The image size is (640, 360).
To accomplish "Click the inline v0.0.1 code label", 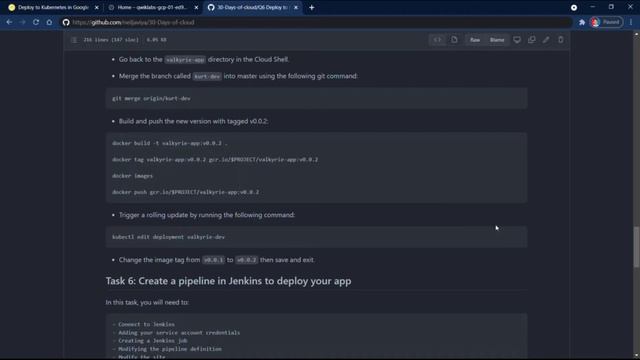I will tap(213, 260).
